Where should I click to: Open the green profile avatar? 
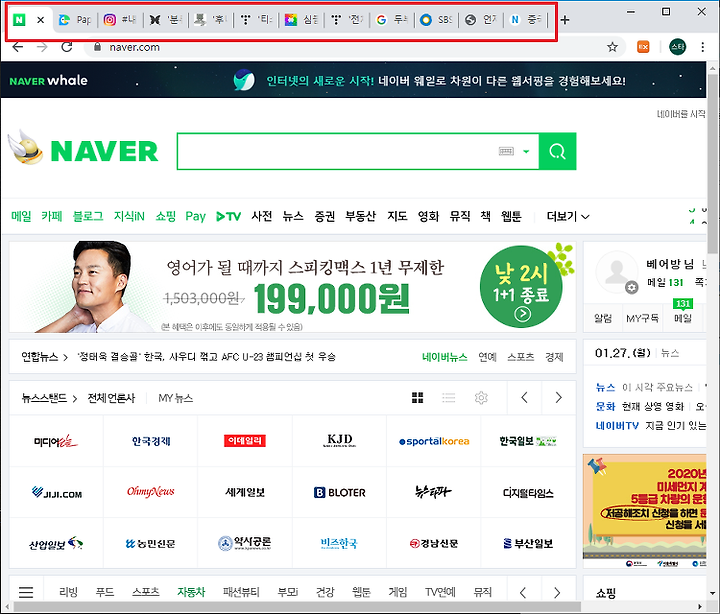[677, 47]
